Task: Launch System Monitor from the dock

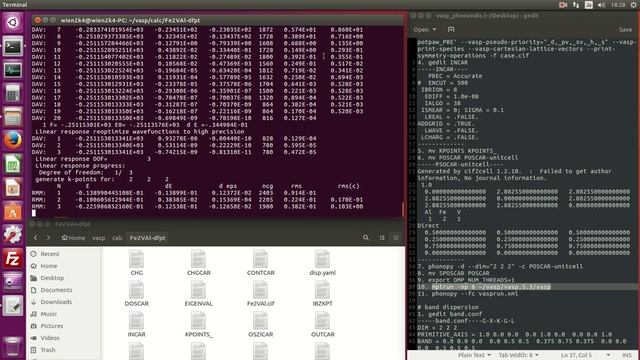Action: point(13,70)
